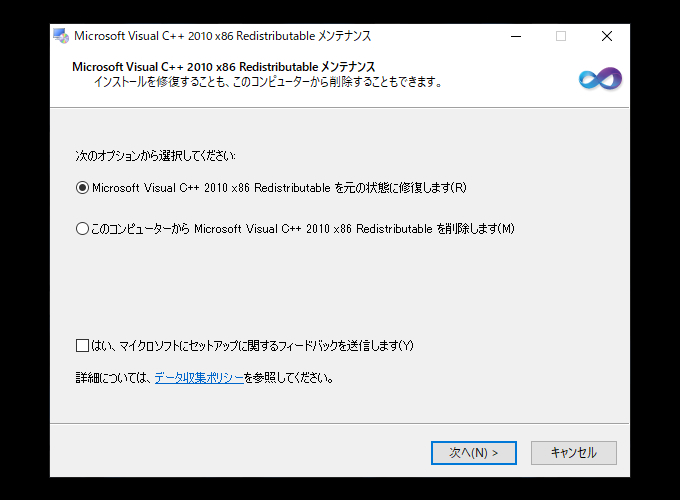Click the 次のオプションから選択してください text
680x500 pixels.
(156, 155)
